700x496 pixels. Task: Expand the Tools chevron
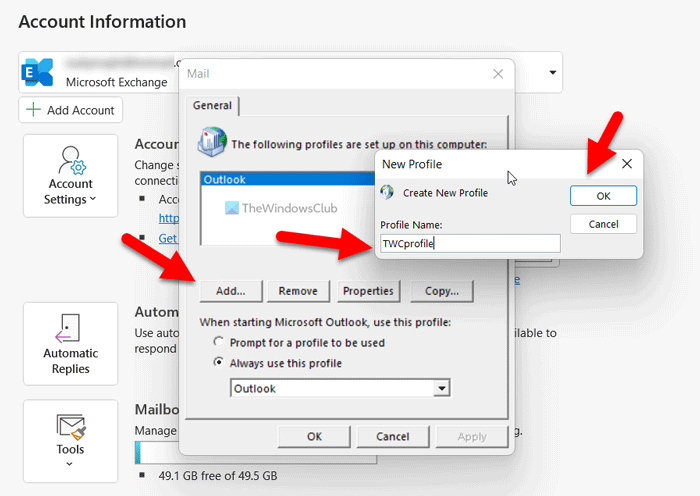pyautogui.click(x=70, y=464)
